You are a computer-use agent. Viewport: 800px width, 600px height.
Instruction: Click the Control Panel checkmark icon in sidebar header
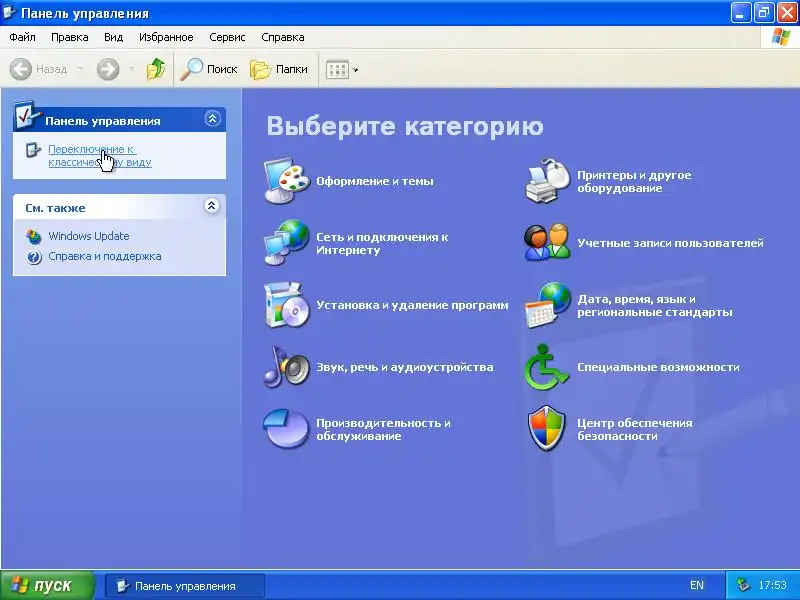pyautogui.click(x=27, y=115)
